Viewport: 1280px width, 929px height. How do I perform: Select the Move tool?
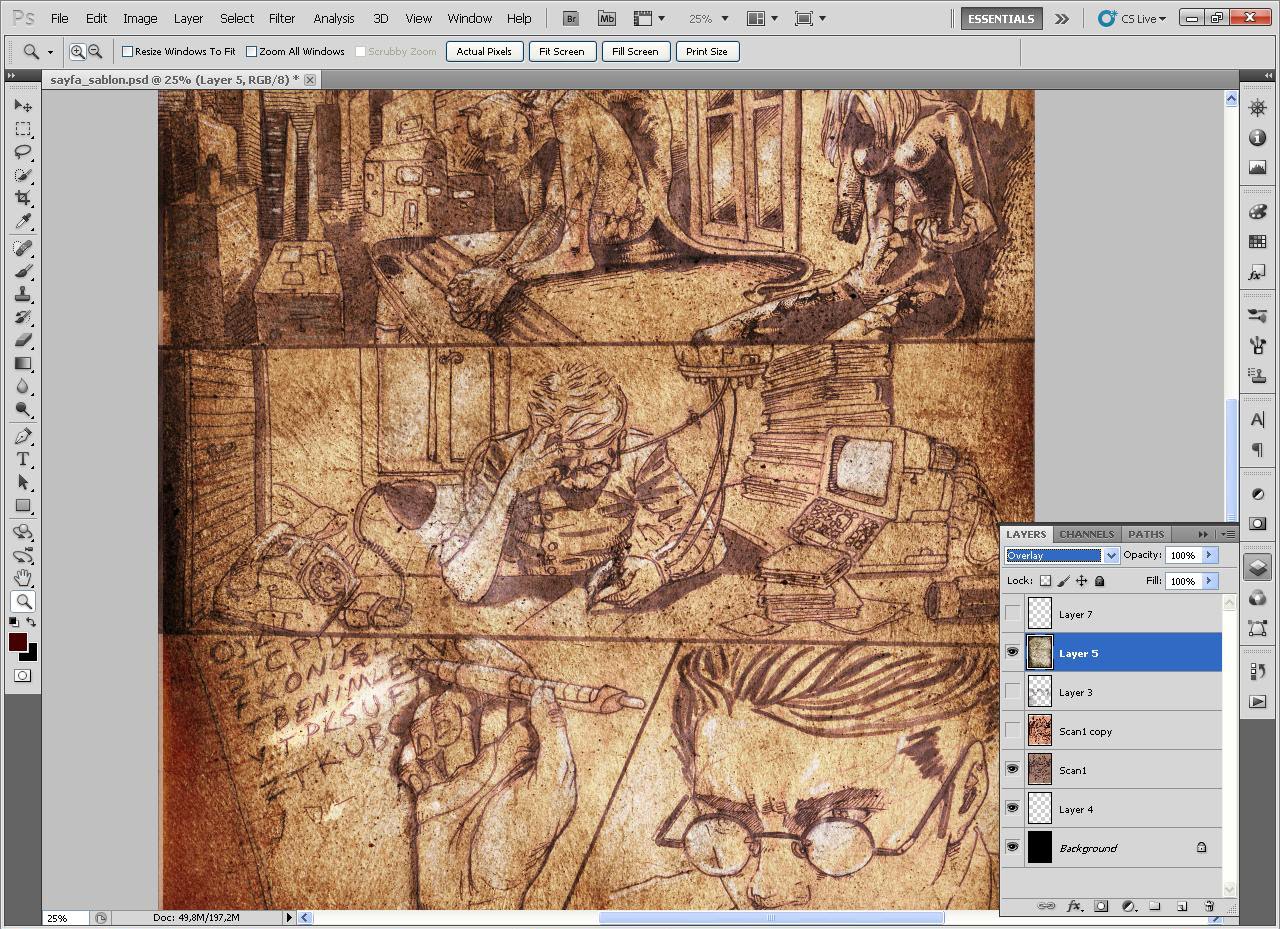pyautogui.click(x=24, y=104)
